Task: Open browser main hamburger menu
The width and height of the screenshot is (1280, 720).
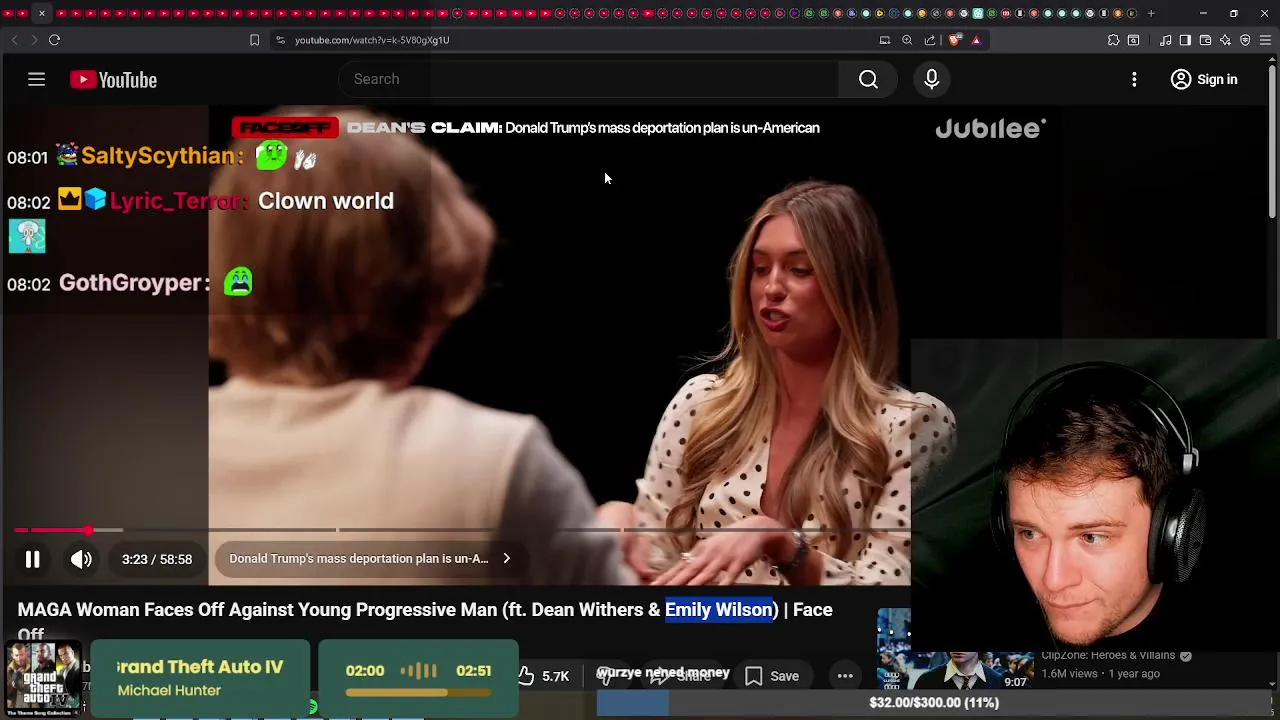Action: (x=1265, y=40)
